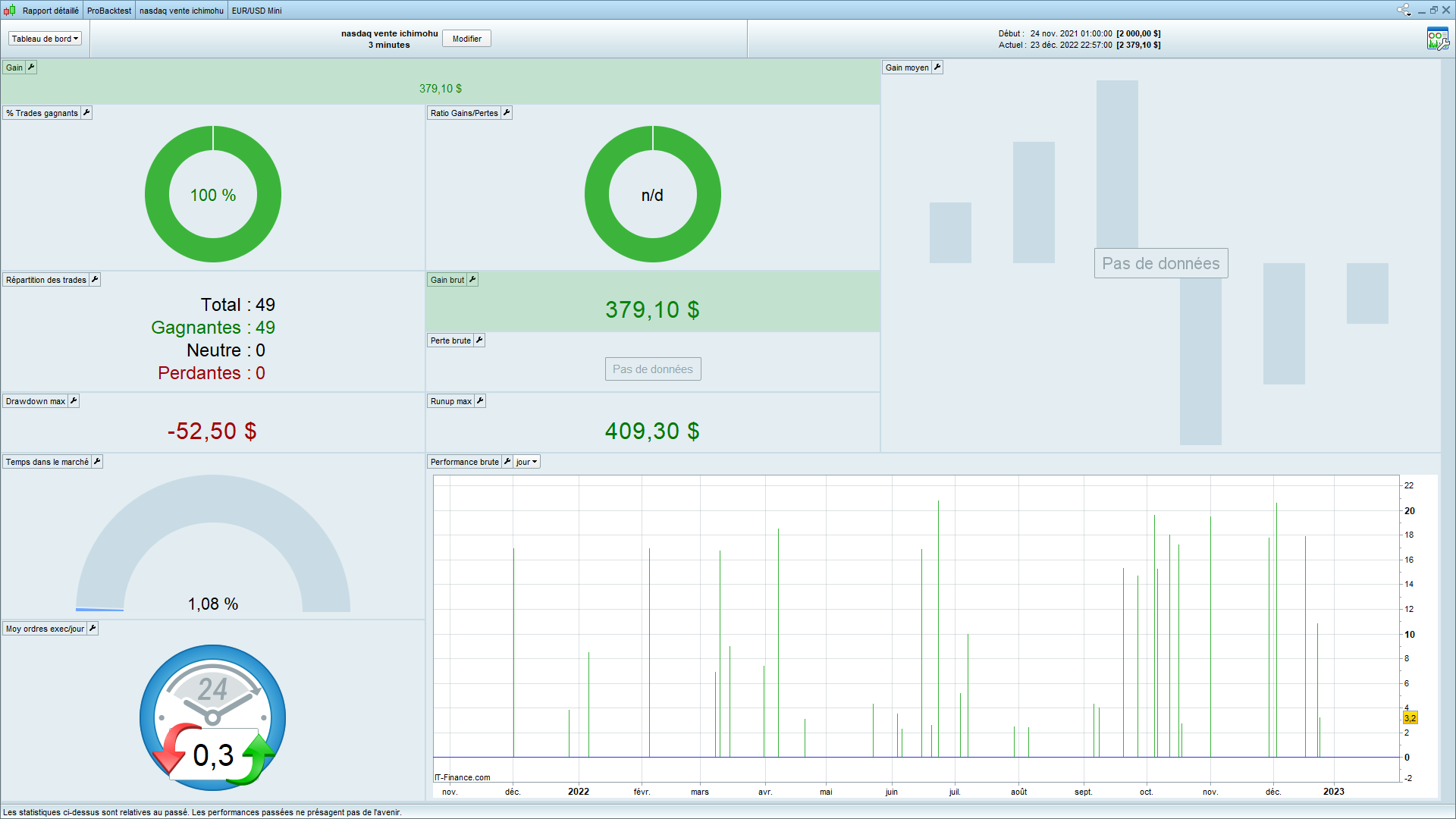
Task: Open the share icon dropdown arrow
Action: [1410, 13]
